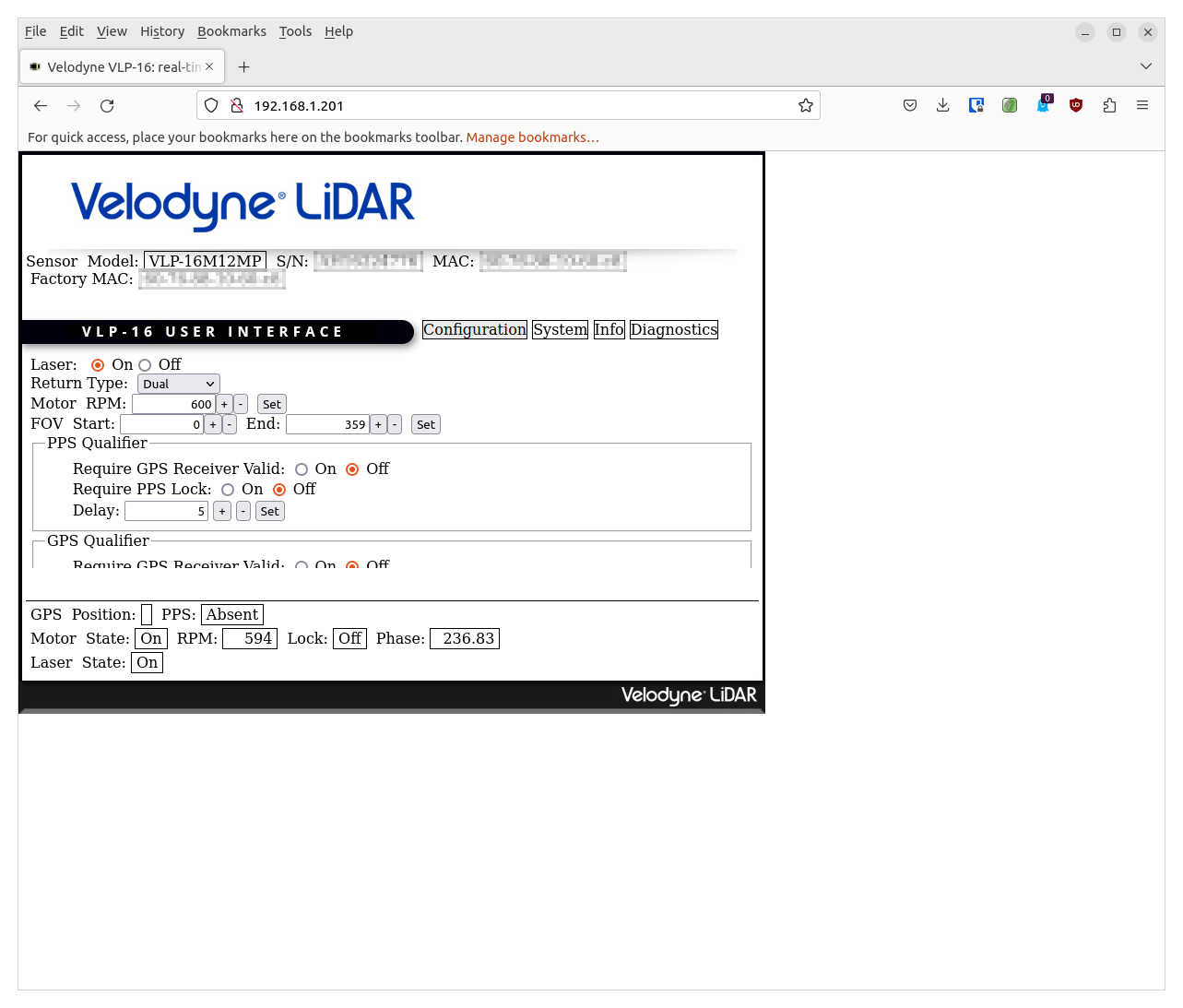Click the blue extension icon in toolbar
This screenshot has width=1183, height=1008.
point(976,105)
